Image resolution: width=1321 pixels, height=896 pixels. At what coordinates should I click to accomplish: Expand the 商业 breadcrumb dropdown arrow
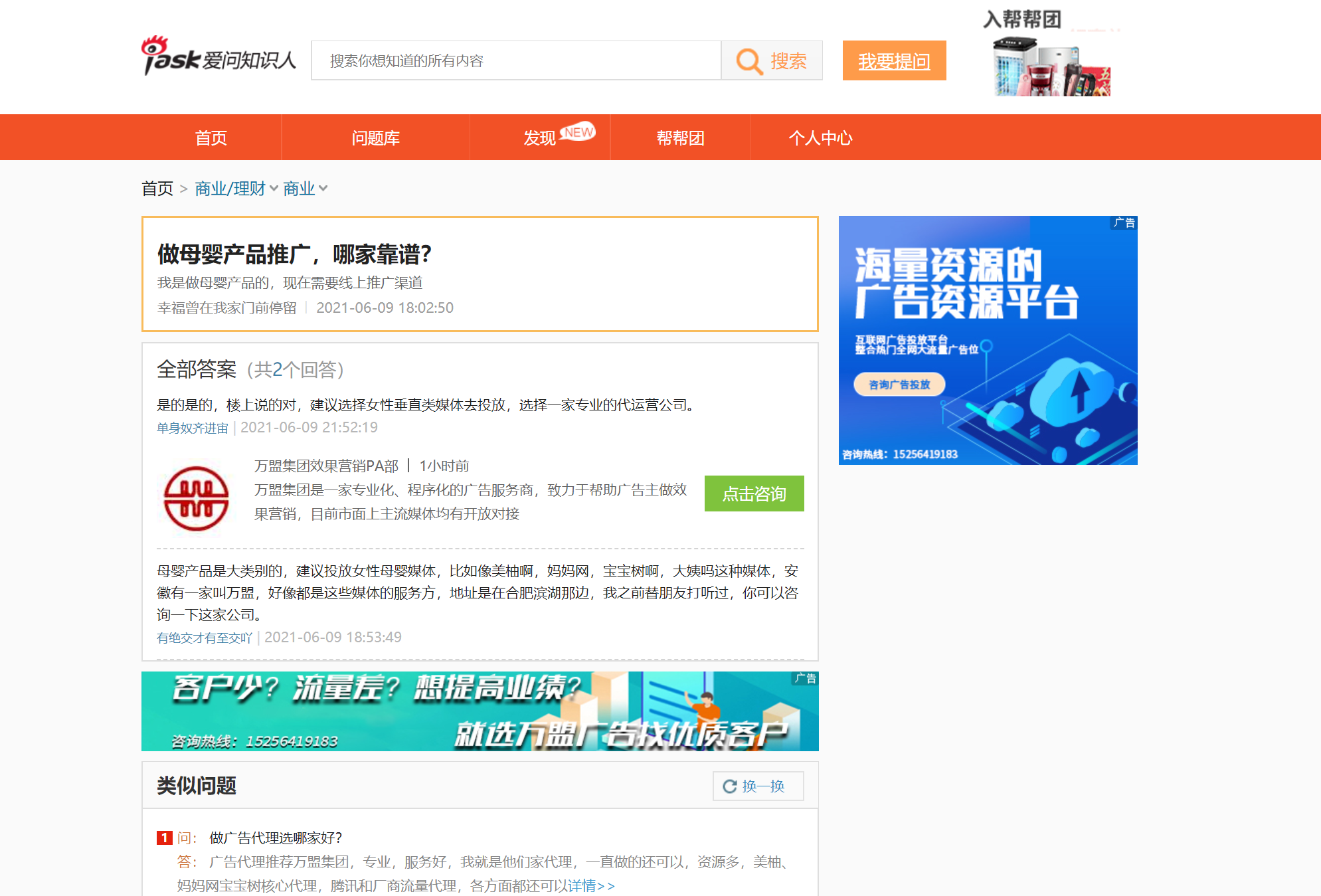point(323,189)
